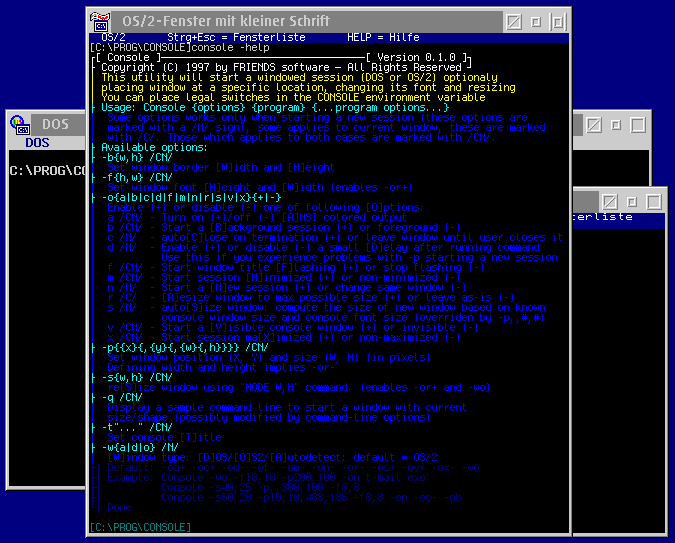Click 'Start session ma[X]imized' line
Screen dimensions: 675x543
pyautogui.click(x=284, y=338)
